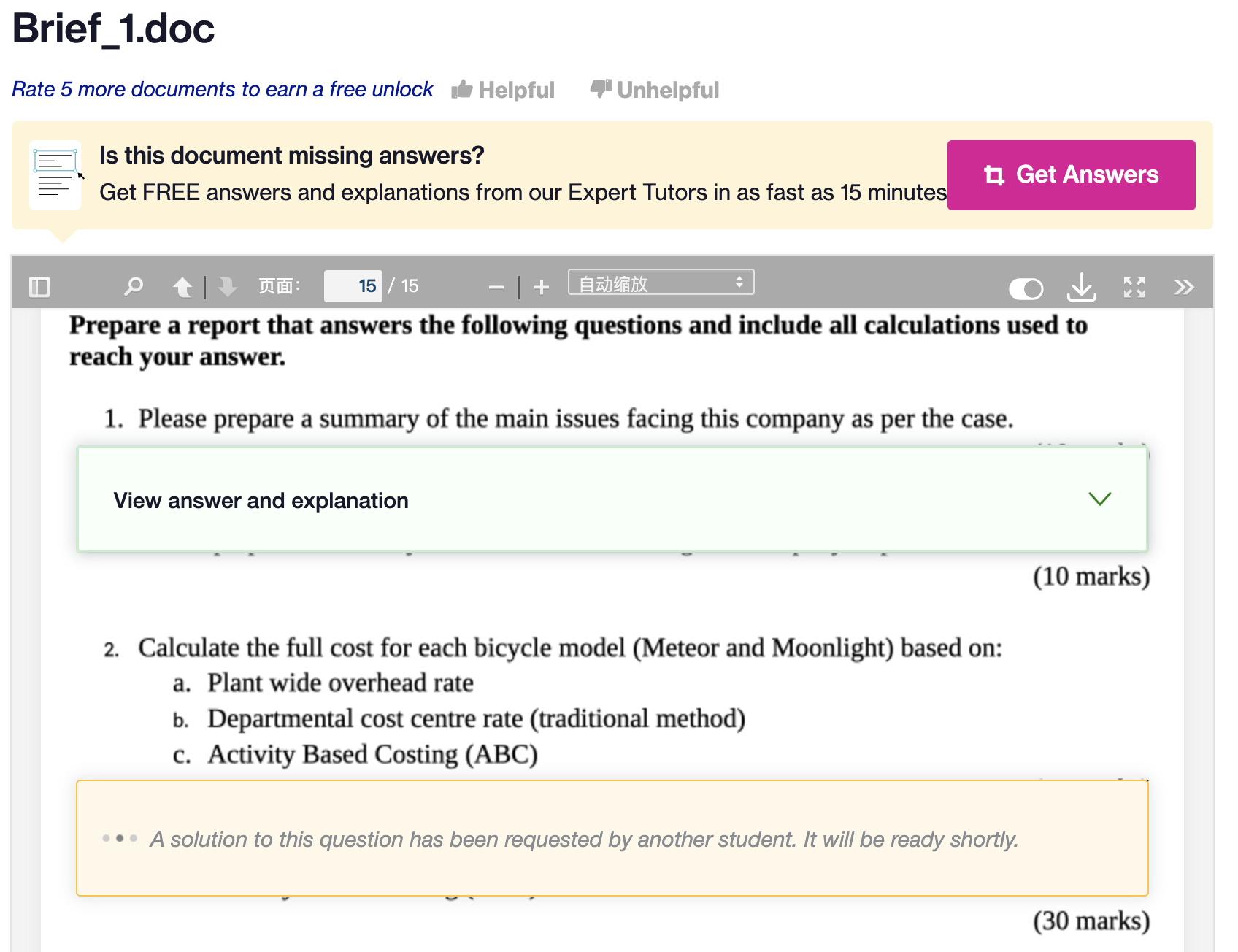The width and height of the screenshot is (1238, 952).
Task: Toggle the dark mode switch
Action: (1026, 288)
